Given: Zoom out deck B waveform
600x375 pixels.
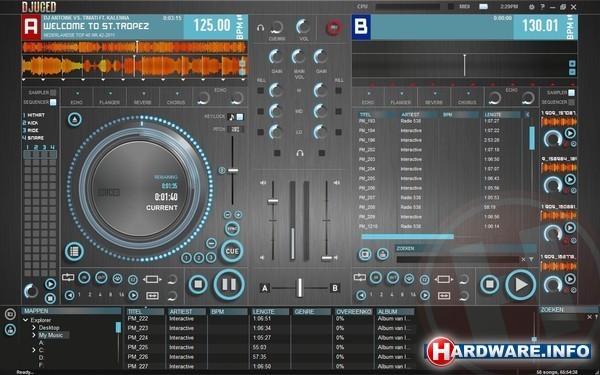Looking at the screenshot, I should coord(572,72).
